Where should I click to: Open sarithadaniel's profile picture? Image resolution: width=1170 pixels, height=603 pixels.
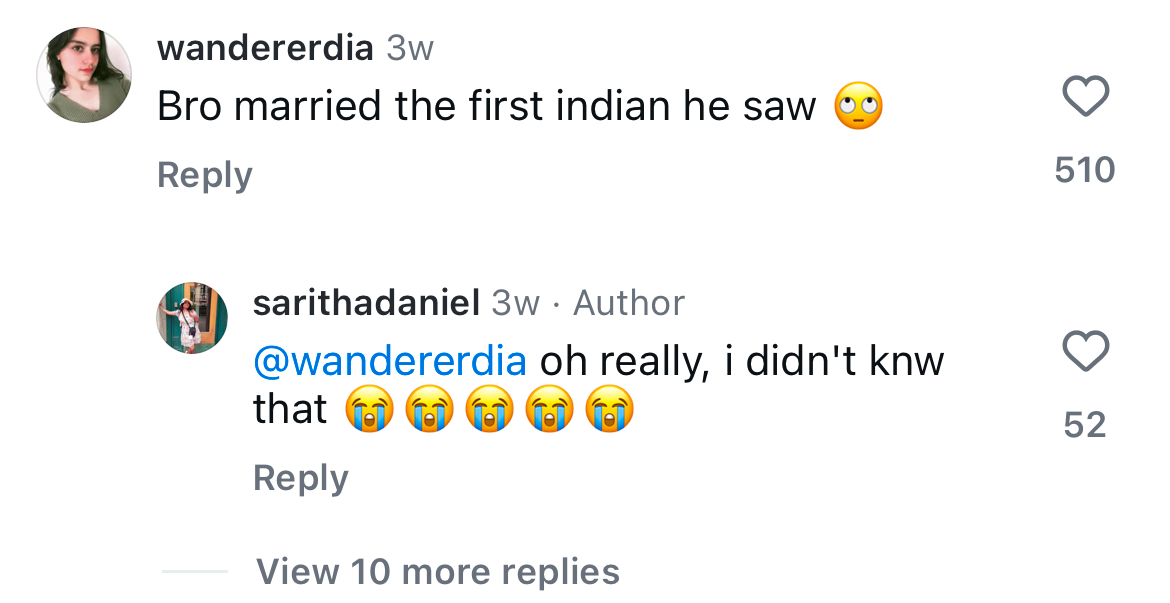(x=192, y=318)
